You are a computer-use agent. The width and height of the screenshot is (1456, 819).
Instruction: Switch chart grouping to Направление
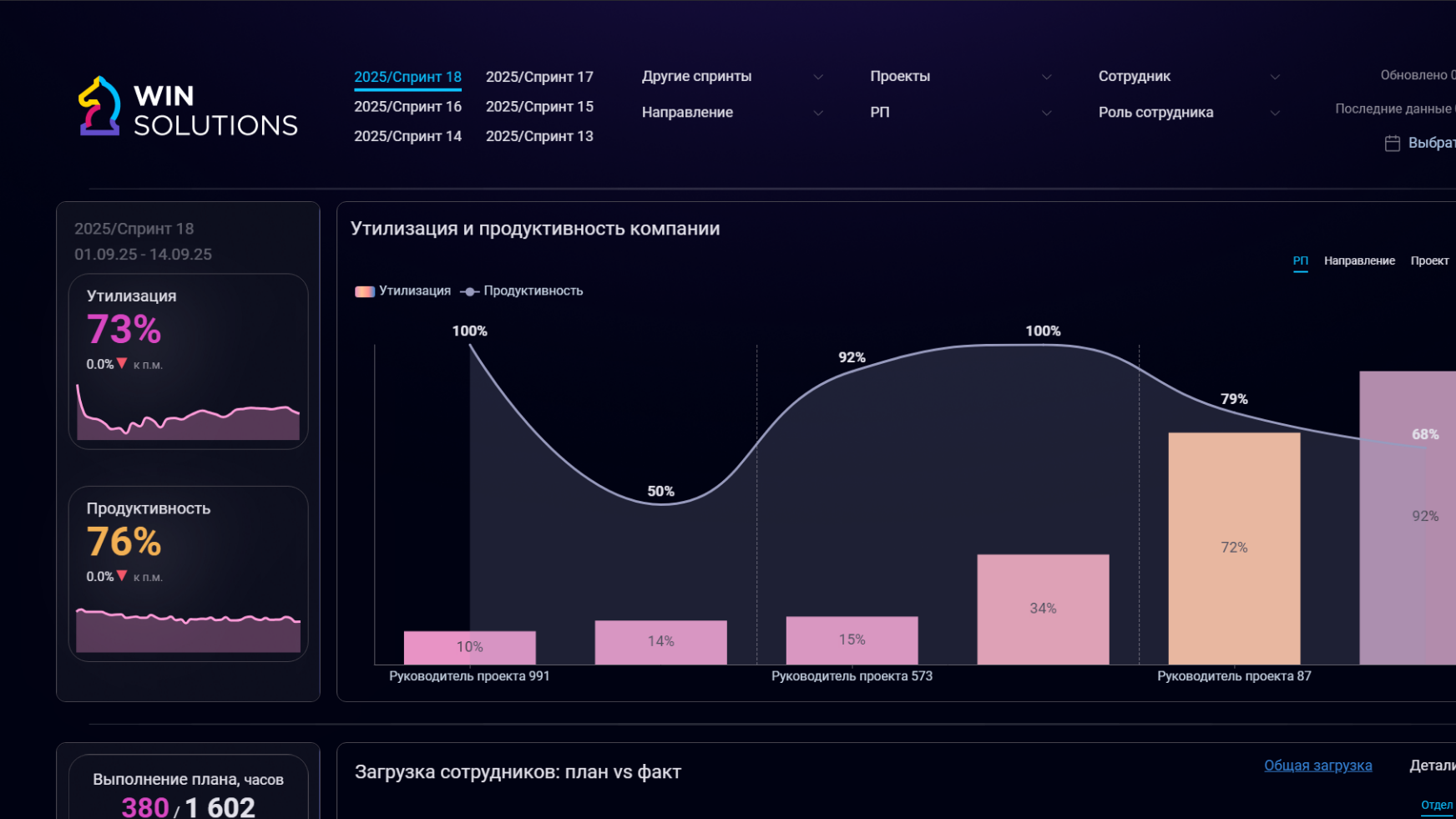click(1359, 261)
